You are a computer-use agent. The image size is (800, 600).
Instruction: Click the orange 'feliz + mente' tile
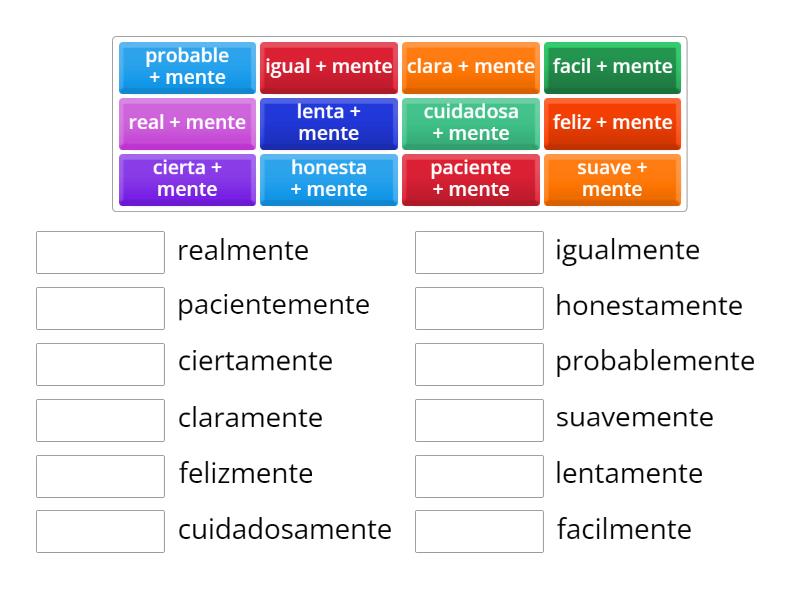612,123
